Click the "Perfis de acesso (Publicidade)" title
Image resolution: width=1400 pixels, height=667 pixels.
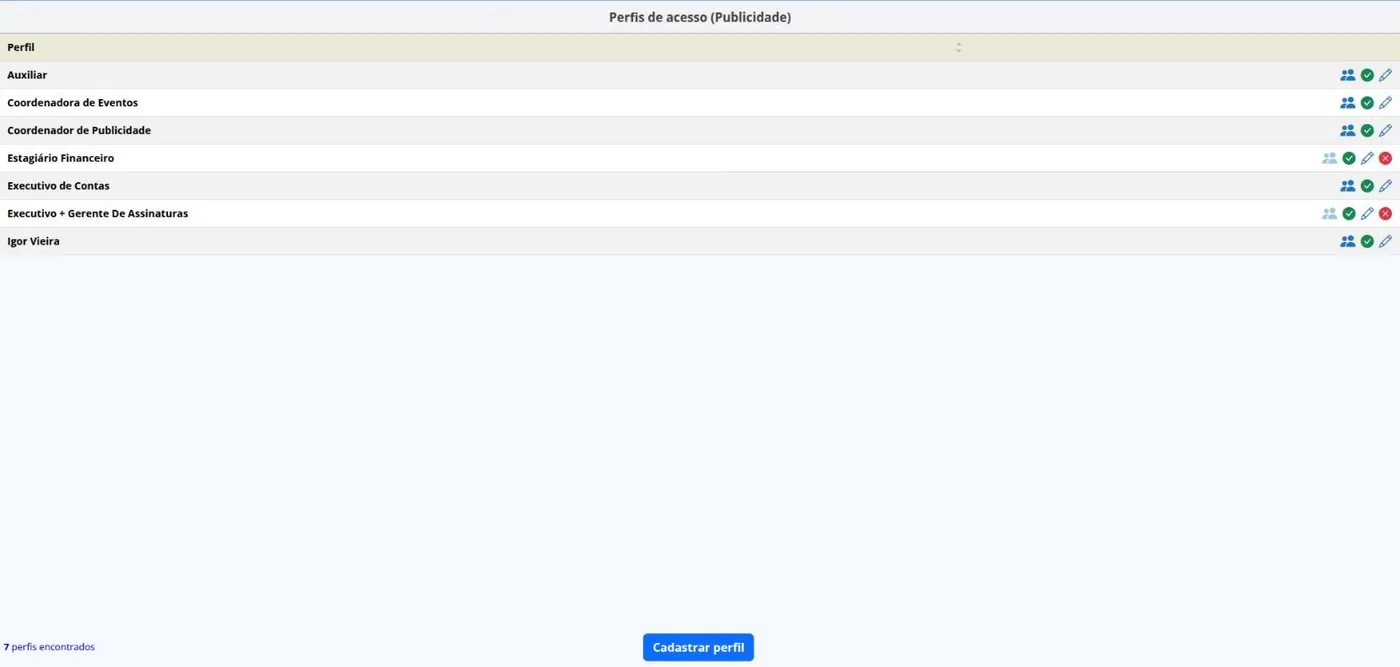point(700,17)
